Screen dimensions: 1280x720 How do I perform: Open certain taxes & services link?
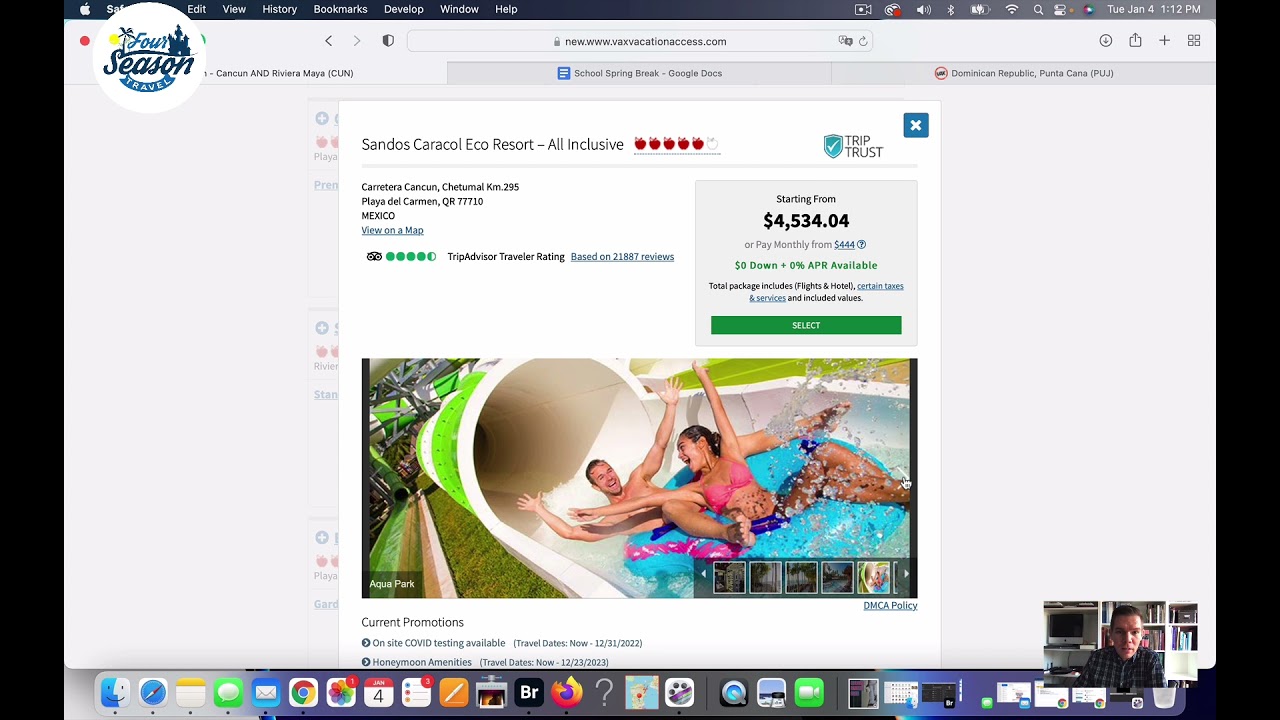(x=826, y=292)
